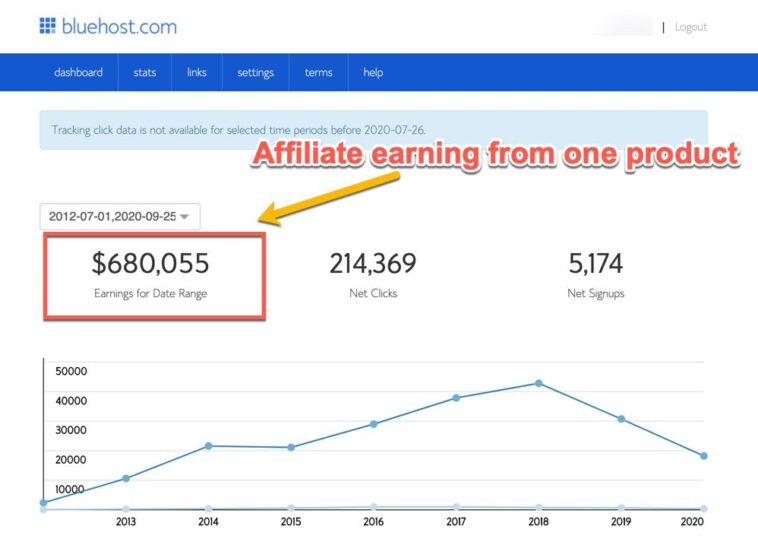
Task: Click the 2020 data point on chart
Action: coord(704,456)
